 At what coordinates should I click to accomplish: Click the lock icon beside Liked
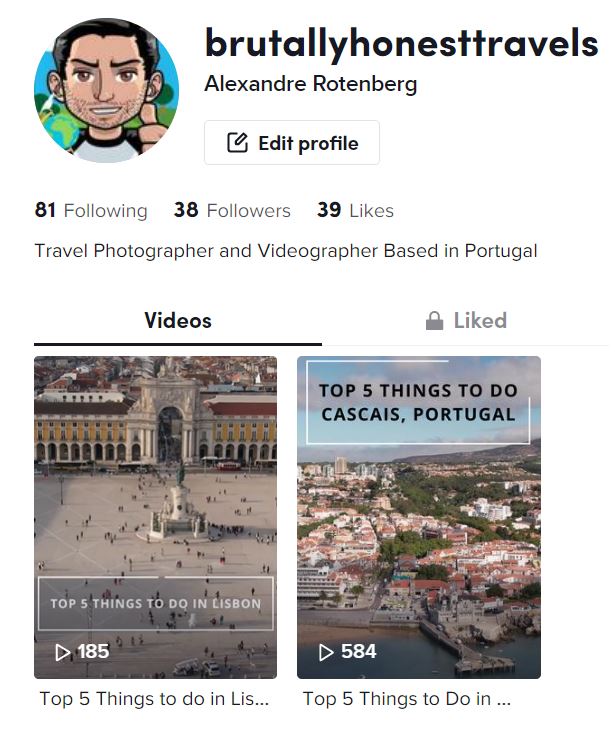[434, 321]
